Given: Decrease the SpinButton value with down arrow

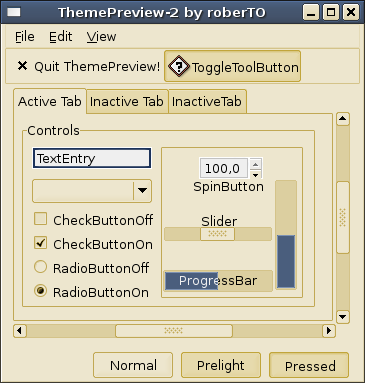Looking at the screenshot, I should coord(255,174).
